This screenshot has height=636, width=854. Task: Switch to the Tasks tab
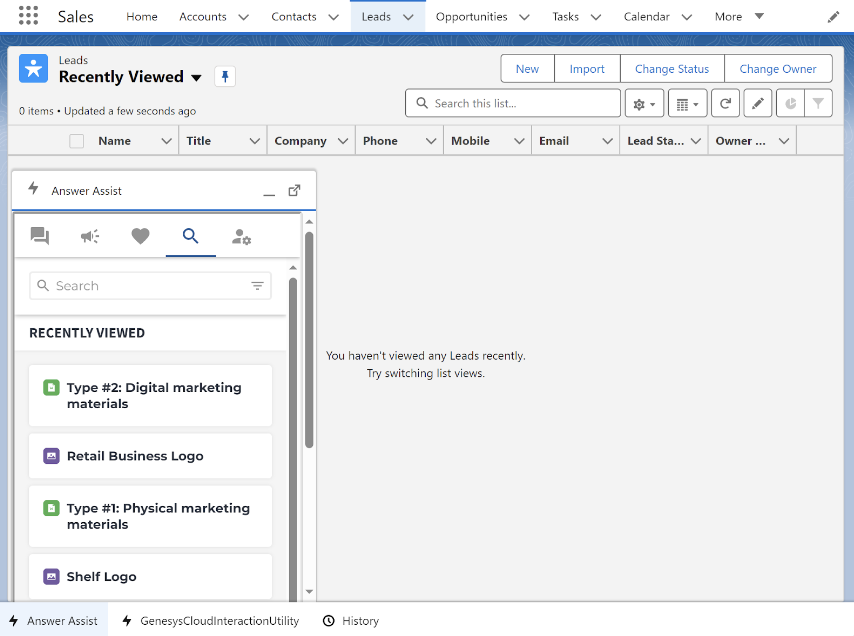point(565,17)
